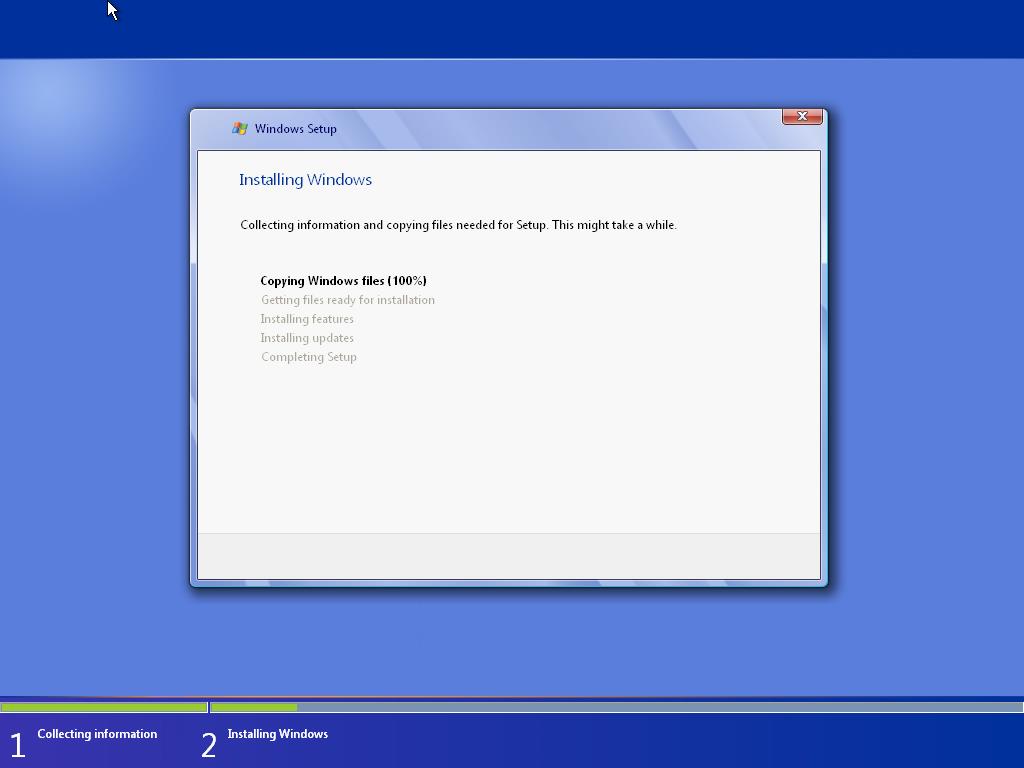Viewport: 1024px width, 768px height.
Task: Click the bottom "Installing Windows" stage label
Action: coord(277,734)
